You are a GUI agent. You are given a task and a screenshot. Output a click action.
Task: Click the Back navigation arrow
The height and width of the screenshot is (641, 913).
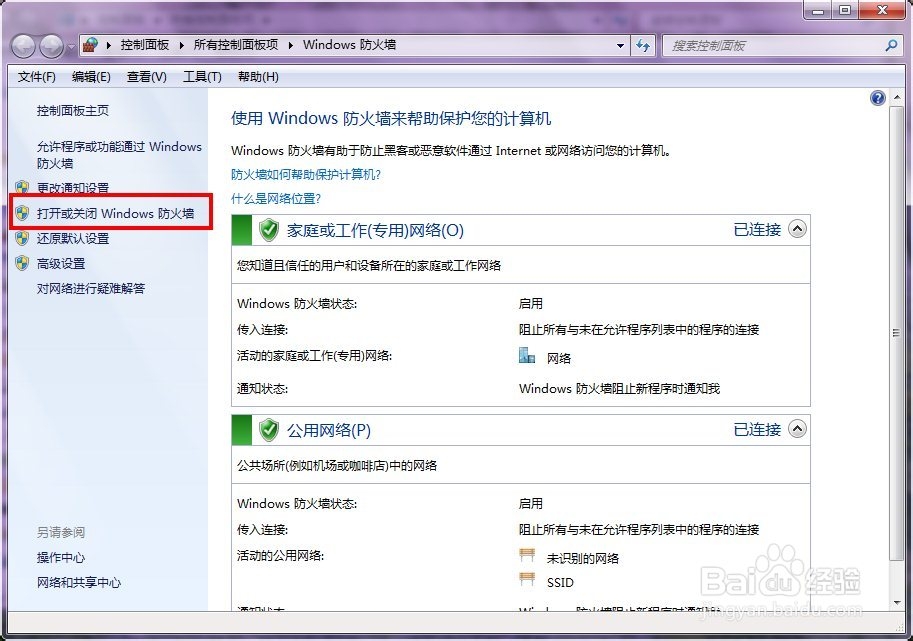point(24,46)
